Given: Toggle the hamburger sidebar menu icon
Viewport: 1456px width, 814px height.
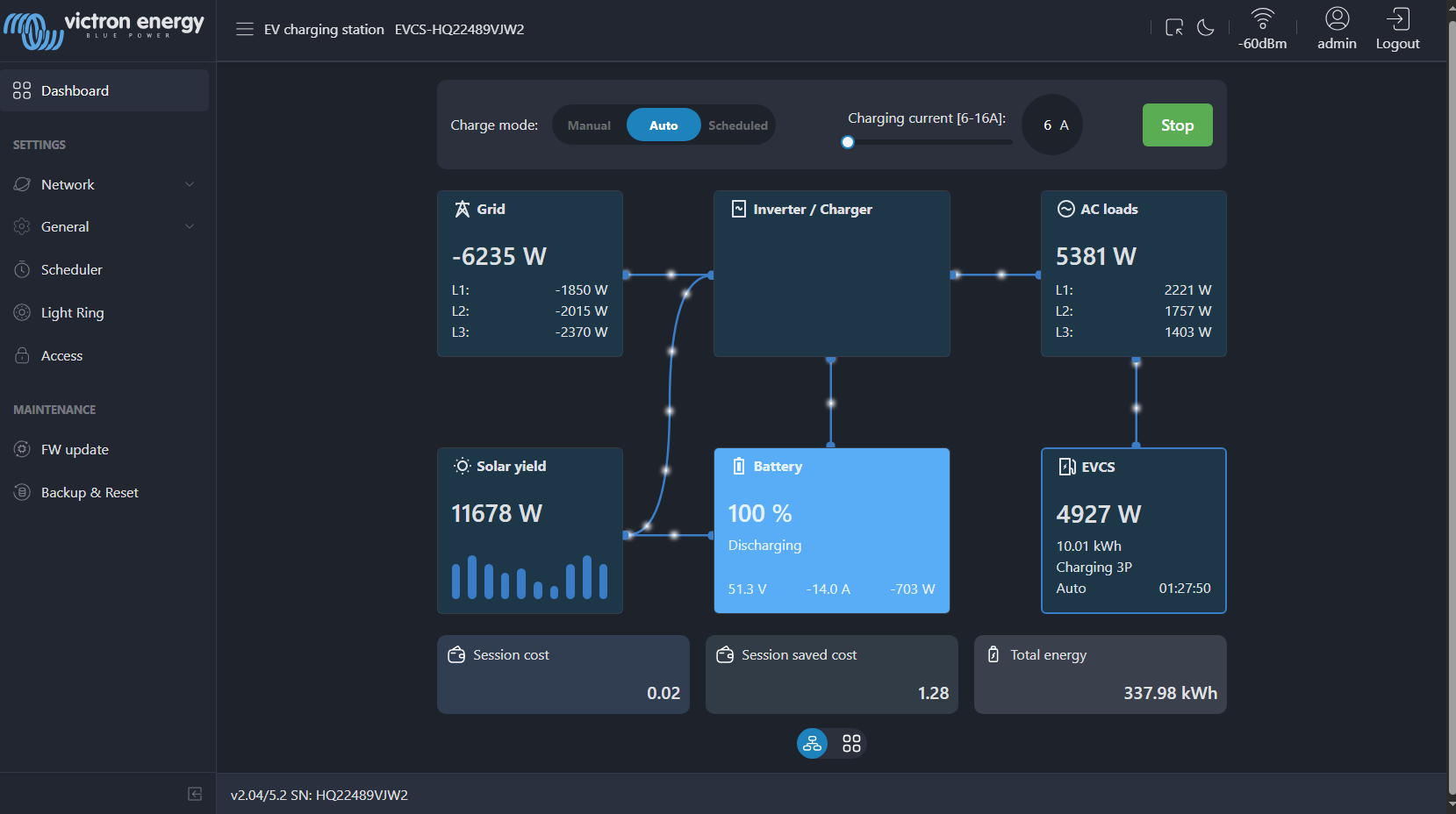Looking at the screenshot, I should pos(245,29).
